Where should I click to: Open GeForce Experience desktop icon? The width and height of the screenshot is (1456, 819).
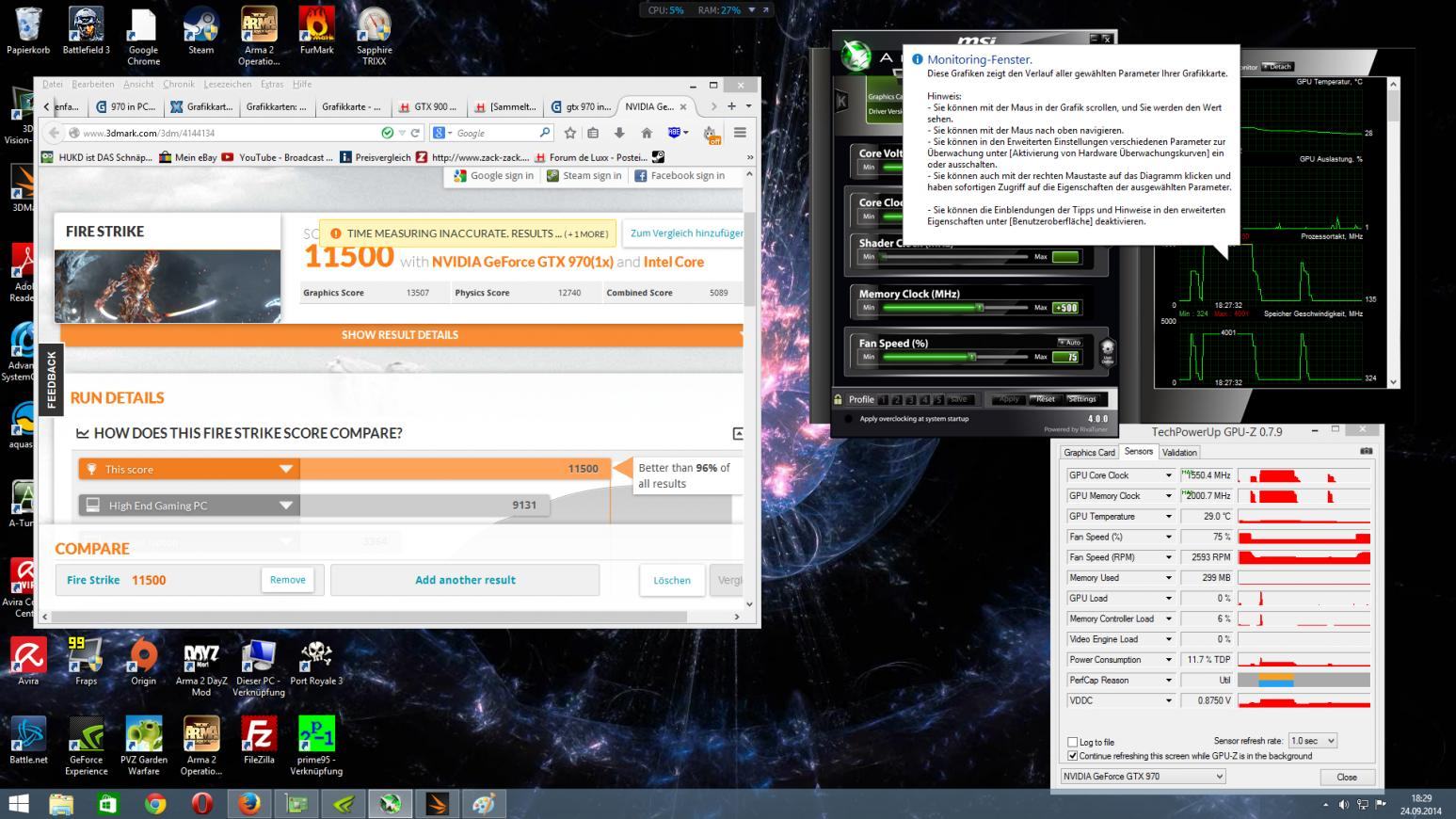pos(86,746)
